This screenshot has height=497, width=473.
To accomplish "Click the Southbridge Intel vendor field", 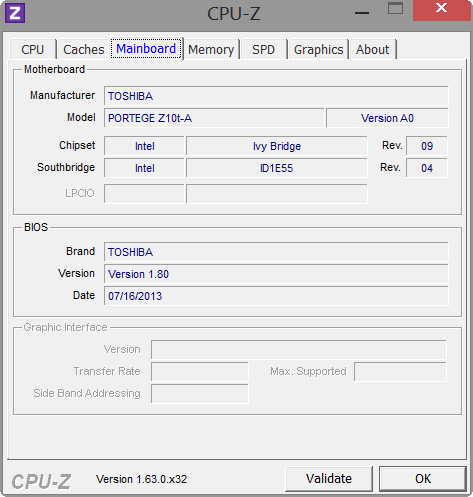I will (x=144, y=168).
